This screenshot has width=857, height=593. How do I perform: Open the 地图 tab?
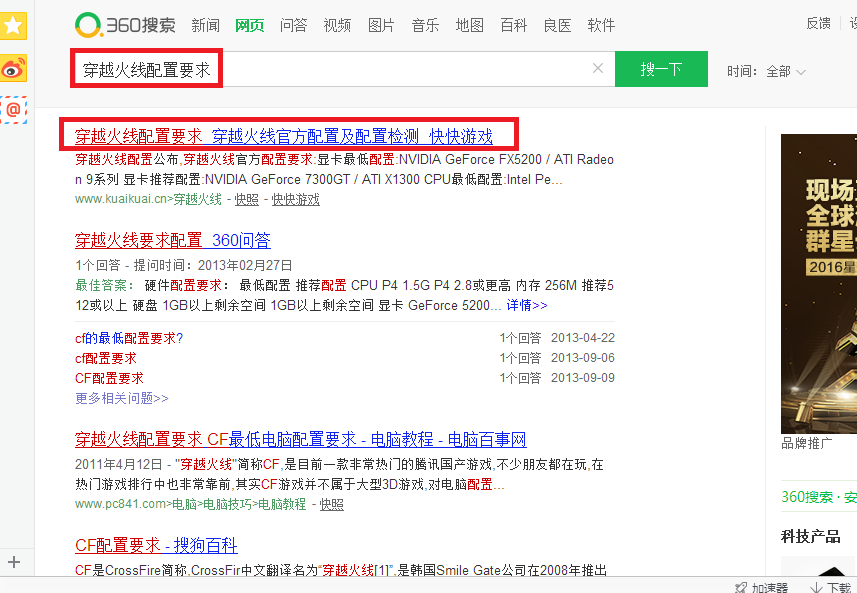click(x=469, y=25)
